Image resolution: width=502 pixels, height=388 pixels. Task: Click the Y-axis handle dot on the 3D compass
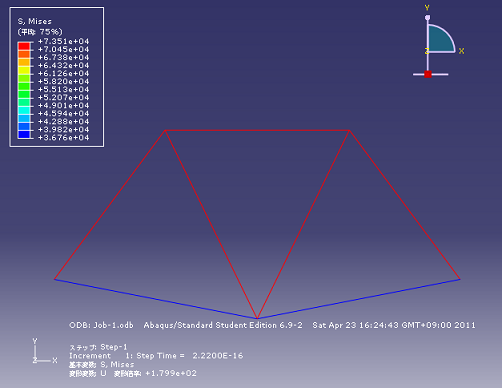click(427, 18)
